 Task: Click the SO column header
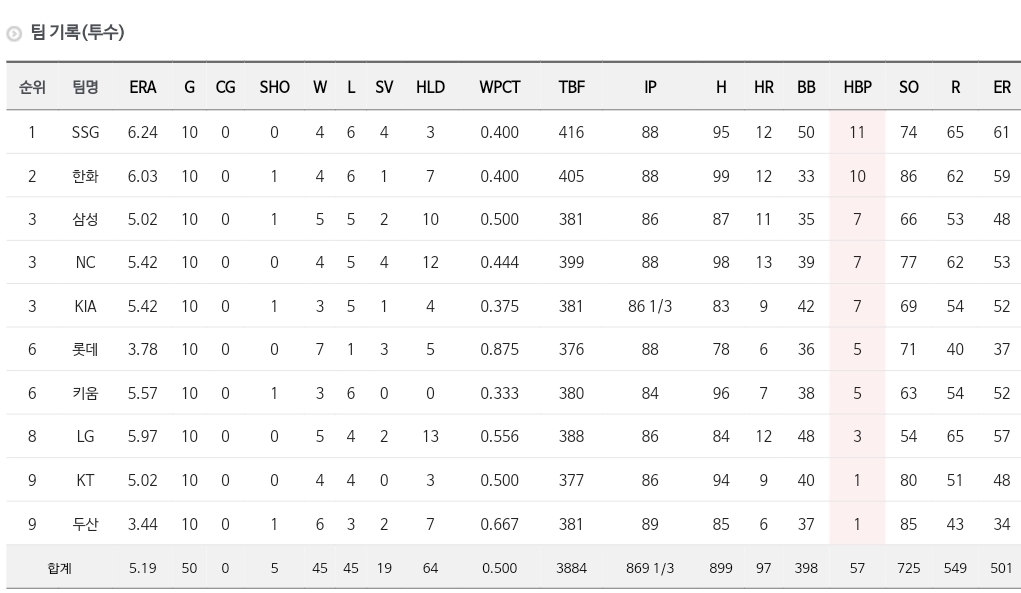click(x=908, y=87)
